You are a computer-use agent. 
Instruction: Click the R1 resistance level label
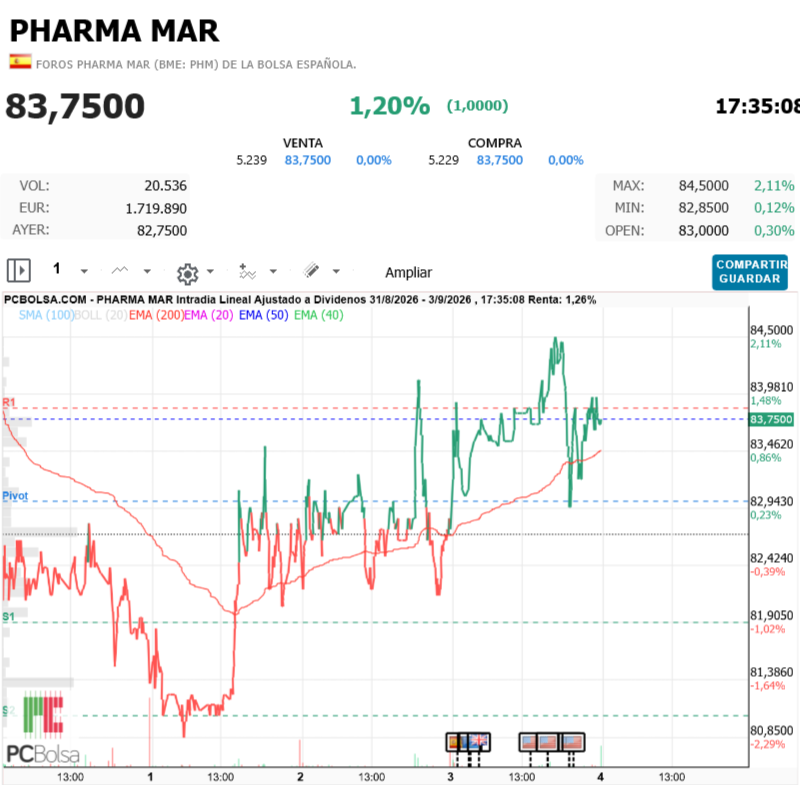(x=9, y=402)
